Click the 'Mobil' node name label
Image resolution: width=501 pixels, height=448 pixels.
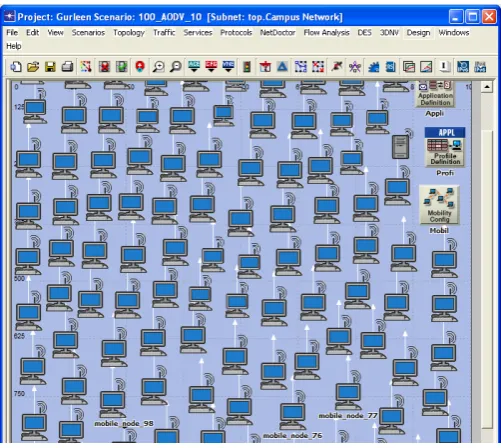tap(439, 230)
